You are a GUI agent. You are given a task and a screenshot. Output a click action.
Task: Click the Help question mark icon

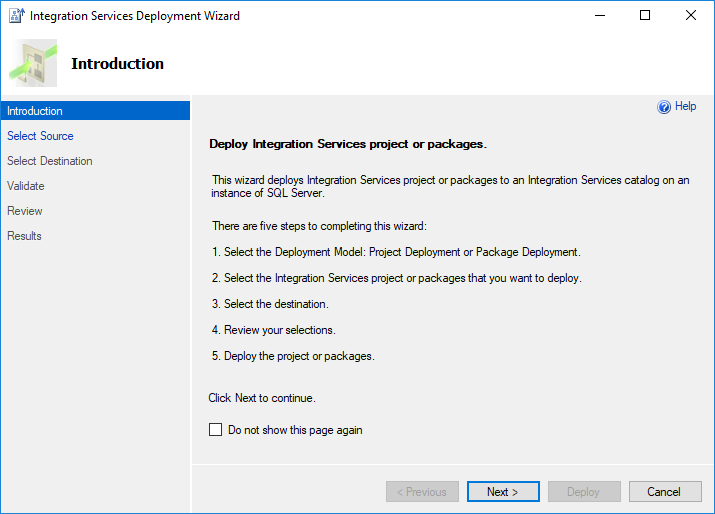tap(664, 107)
